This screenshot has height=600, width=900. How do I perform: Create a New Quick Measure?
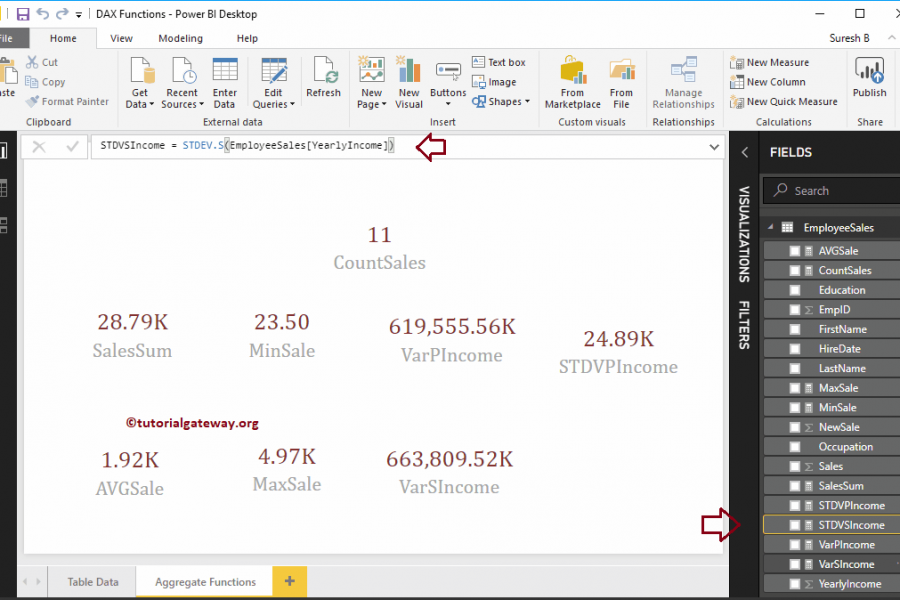click(x=784, y=101)
